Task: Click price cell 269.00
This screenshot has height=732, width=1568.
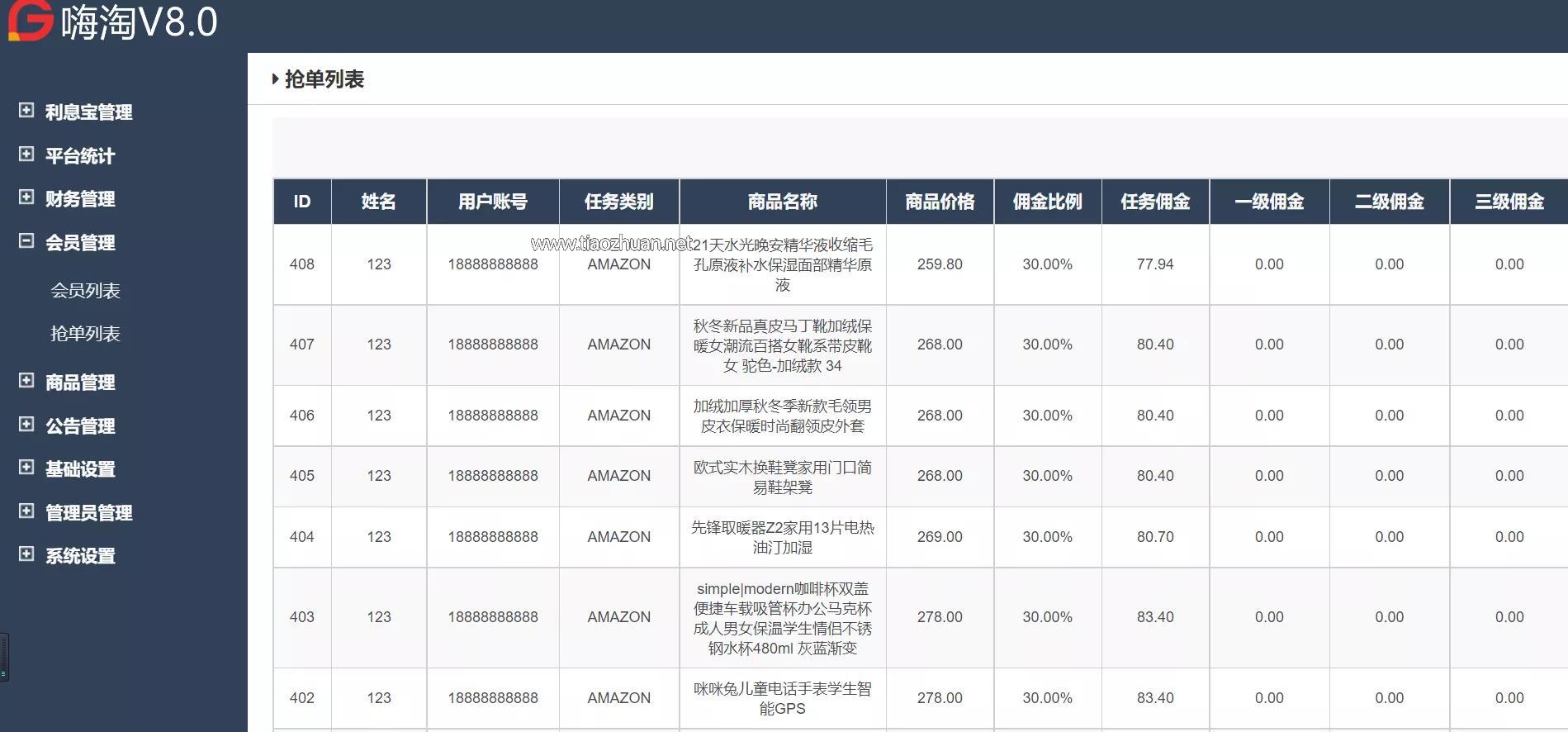Action: (940, 537)
